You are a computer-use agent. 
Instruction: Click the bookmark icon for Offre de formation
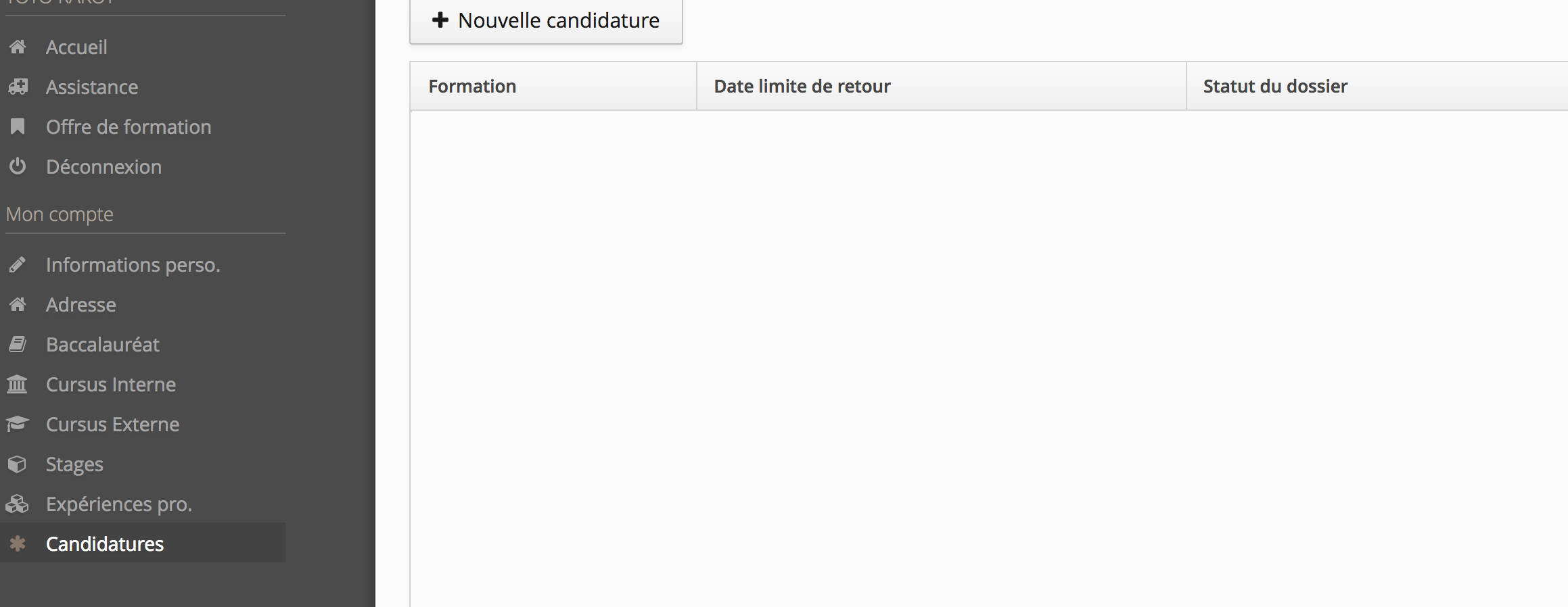pyautogui.click(x=18, y=126)
